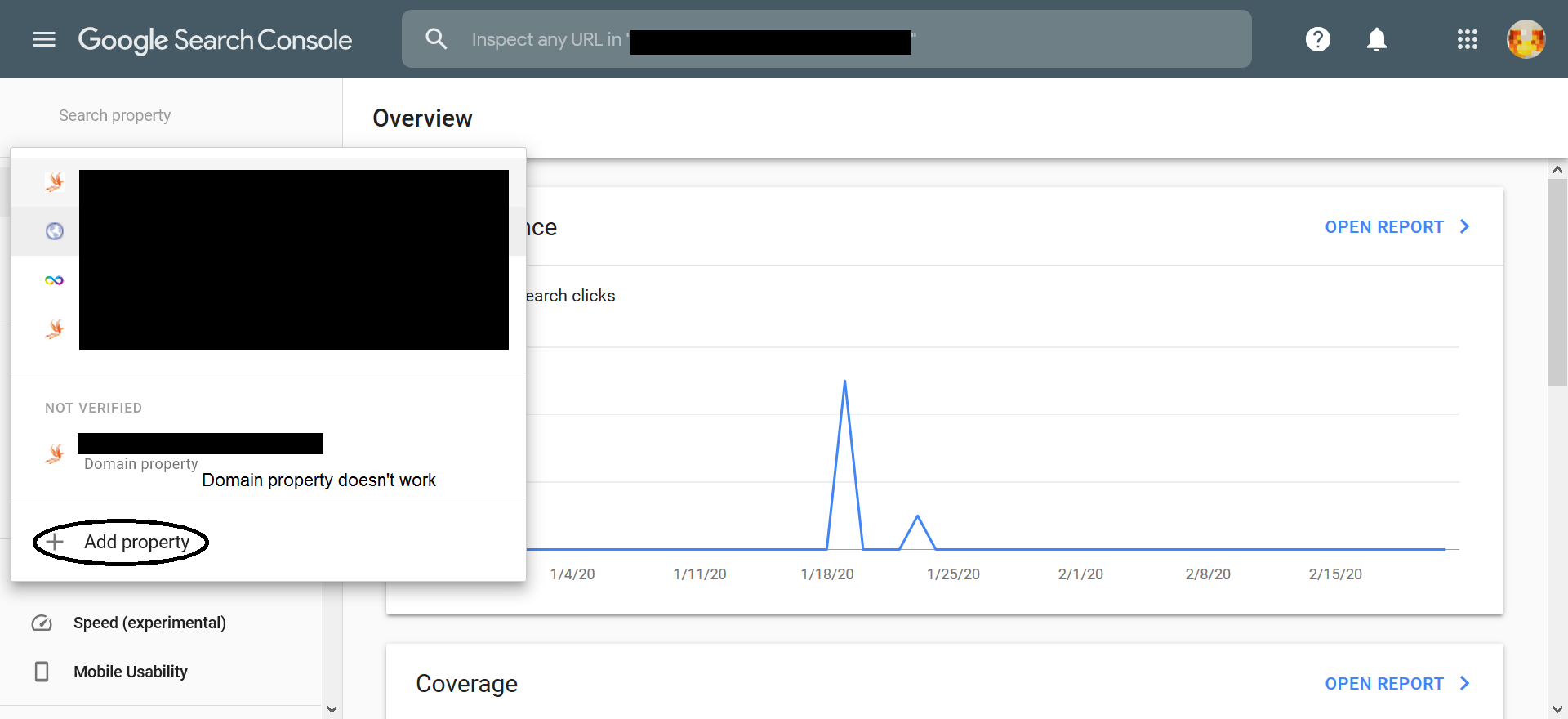The image size is (1568, 719).
Task: Click the search magnifier icon
Action: coord(436,39)
